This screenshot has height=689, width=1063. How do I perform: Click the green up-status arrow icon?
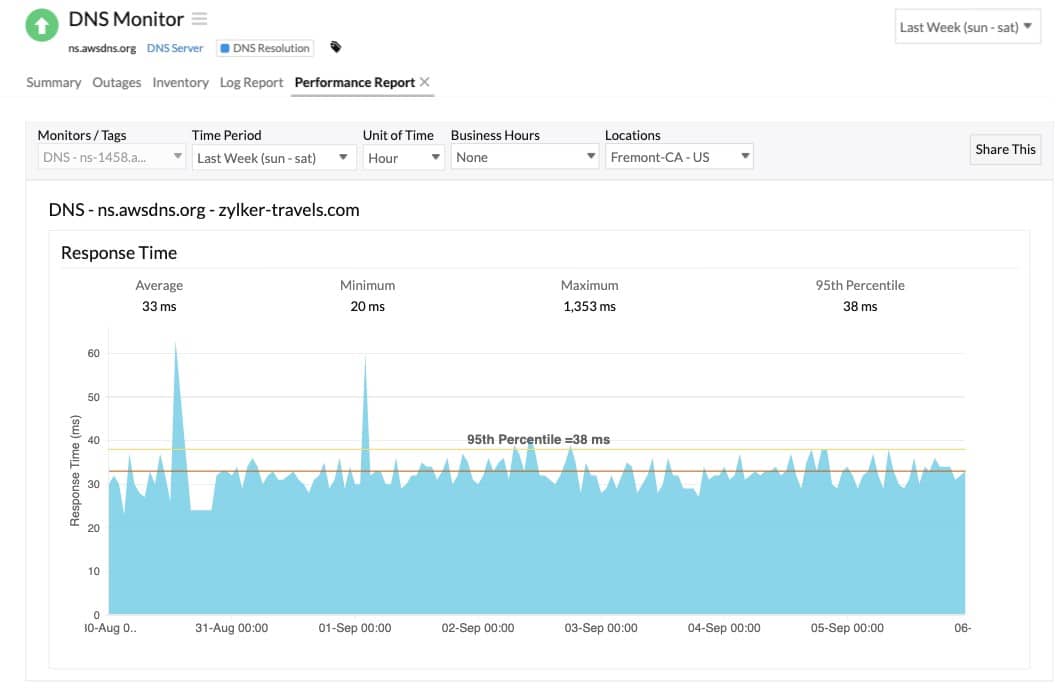pyautogui.click(x=42, y=25)
